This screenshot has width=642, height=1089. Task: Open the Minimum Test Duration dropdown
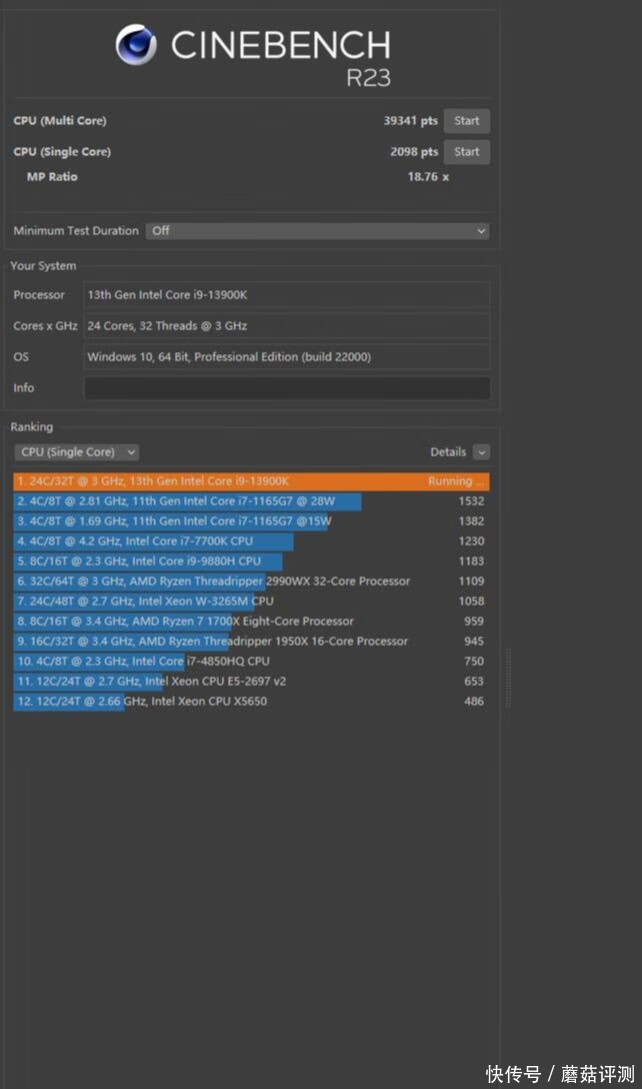(x=318, y=231)
